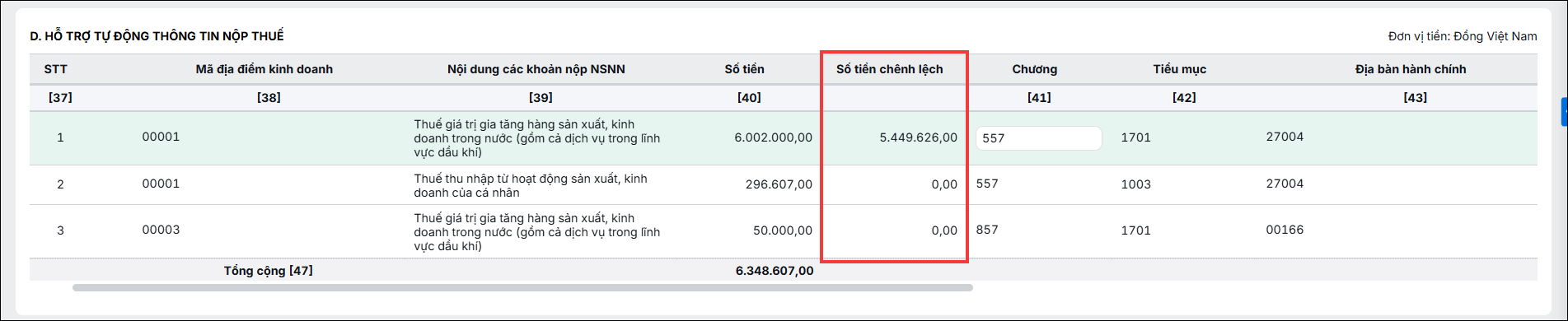This screenshot has width=1568, height=321.
Task: Select the 6.002.000,00 amount cell
Action: tap(773, 137)
